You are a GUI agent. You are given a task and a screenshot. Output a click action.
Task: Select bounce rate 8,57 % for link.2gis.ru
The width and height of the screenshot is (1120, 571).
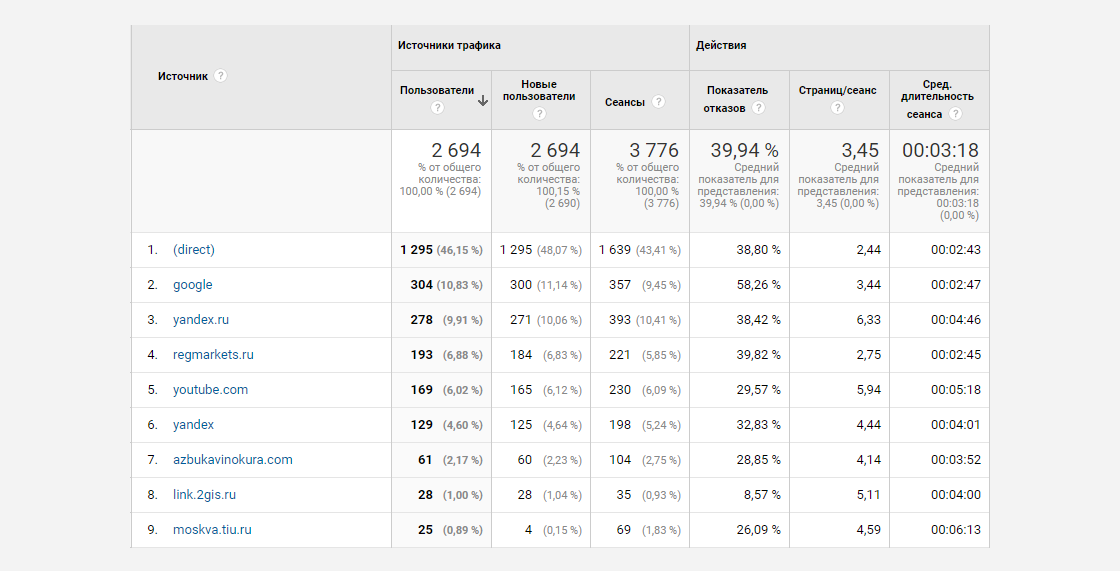tap(762, 495)
